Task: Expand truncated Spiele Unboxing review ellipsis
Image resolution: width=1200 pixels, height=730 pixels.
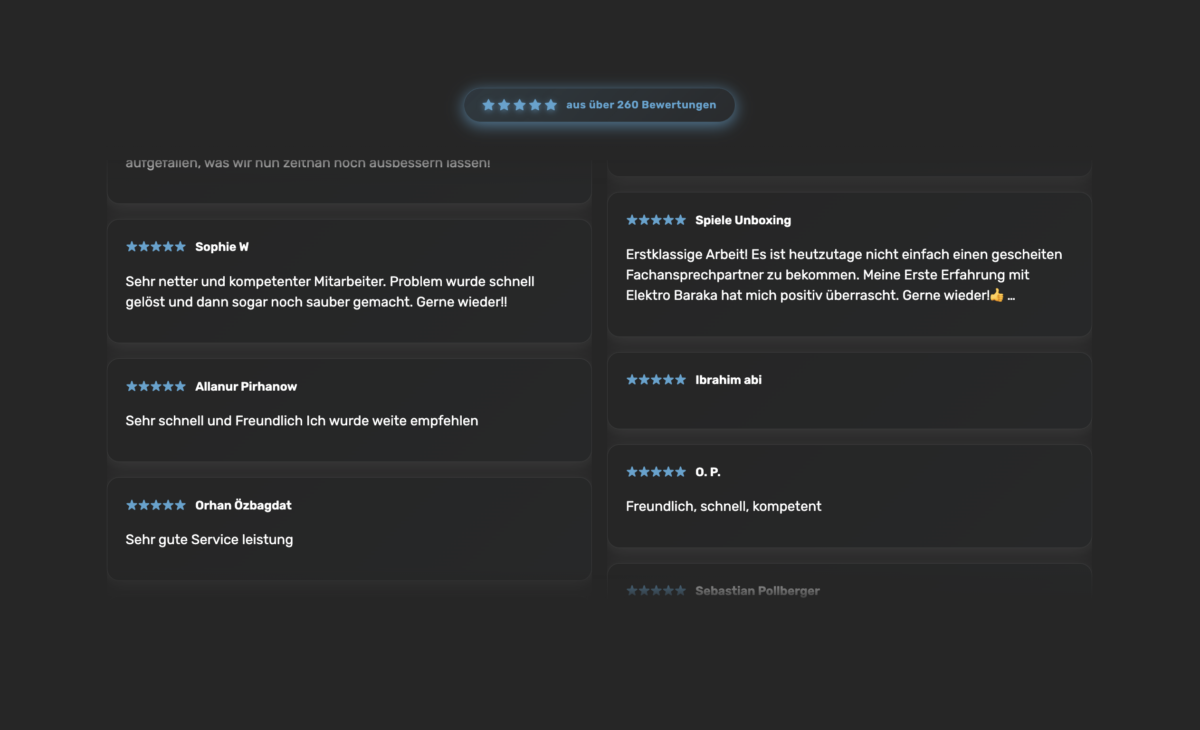Action: click(x=1011, y=296)
